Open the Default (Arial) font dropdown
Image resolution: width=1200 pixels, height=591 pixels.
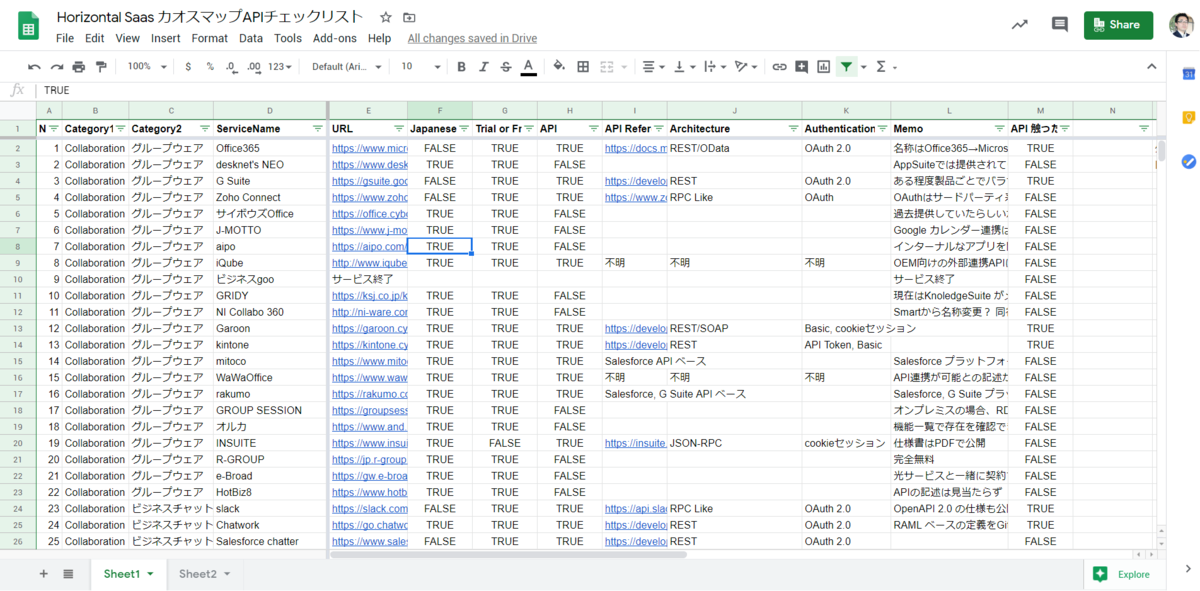[347, 67]
